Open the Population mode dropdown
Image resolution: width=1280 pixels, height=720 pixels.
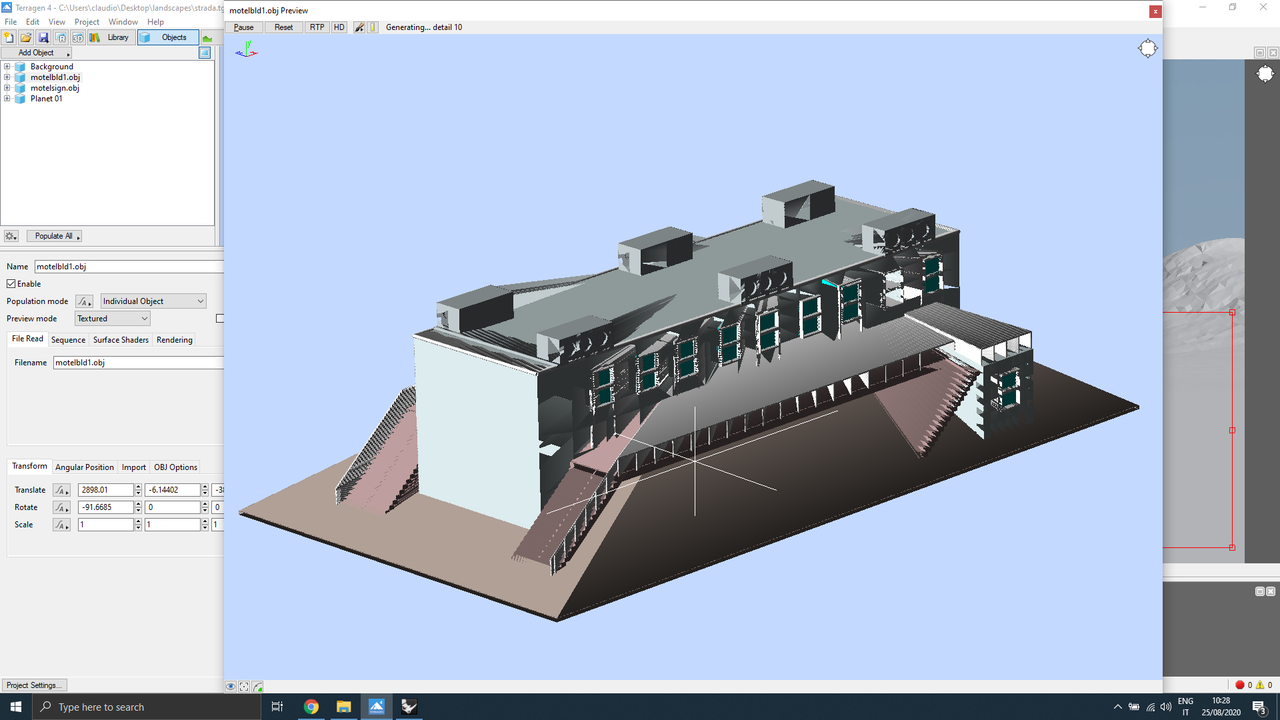(x=152, y=300)
